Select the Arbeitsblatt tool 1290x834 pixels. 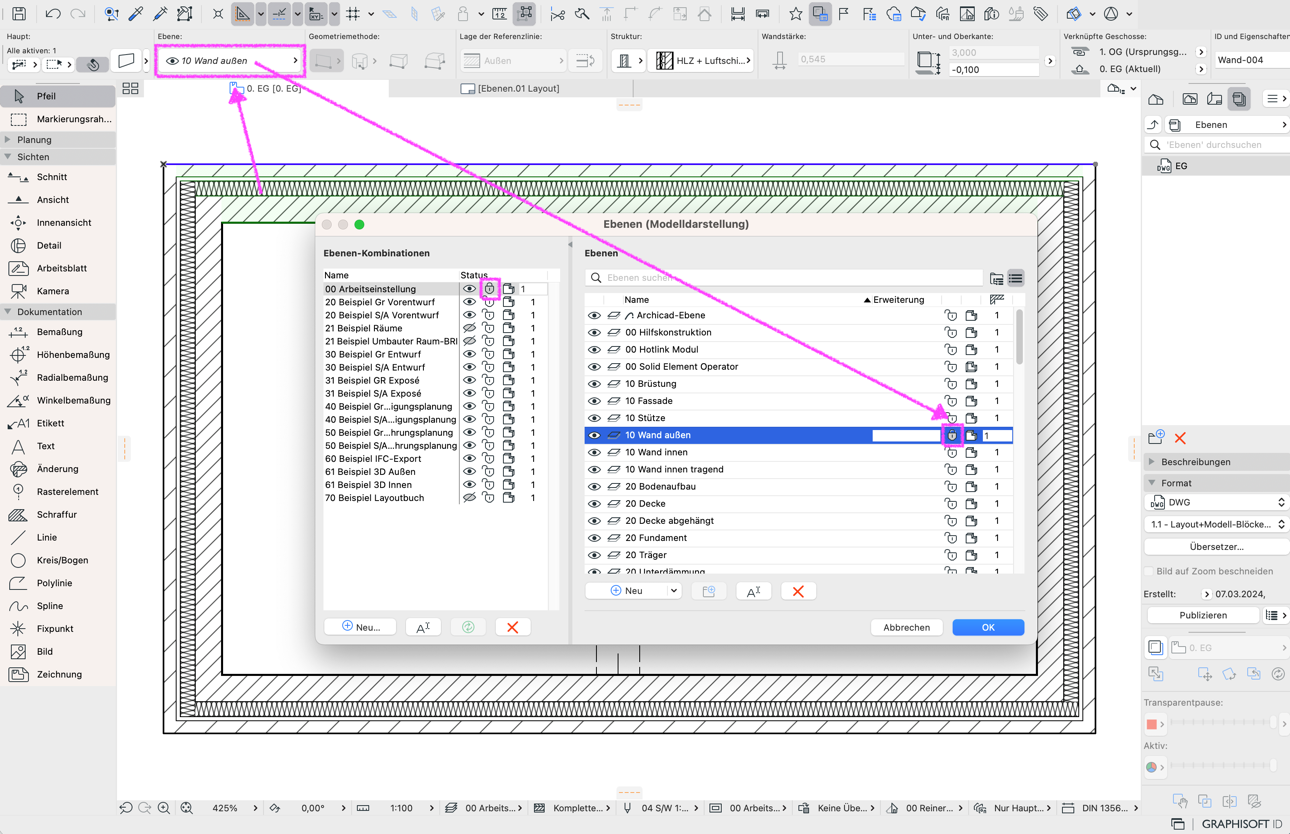(x=58, y=268)
